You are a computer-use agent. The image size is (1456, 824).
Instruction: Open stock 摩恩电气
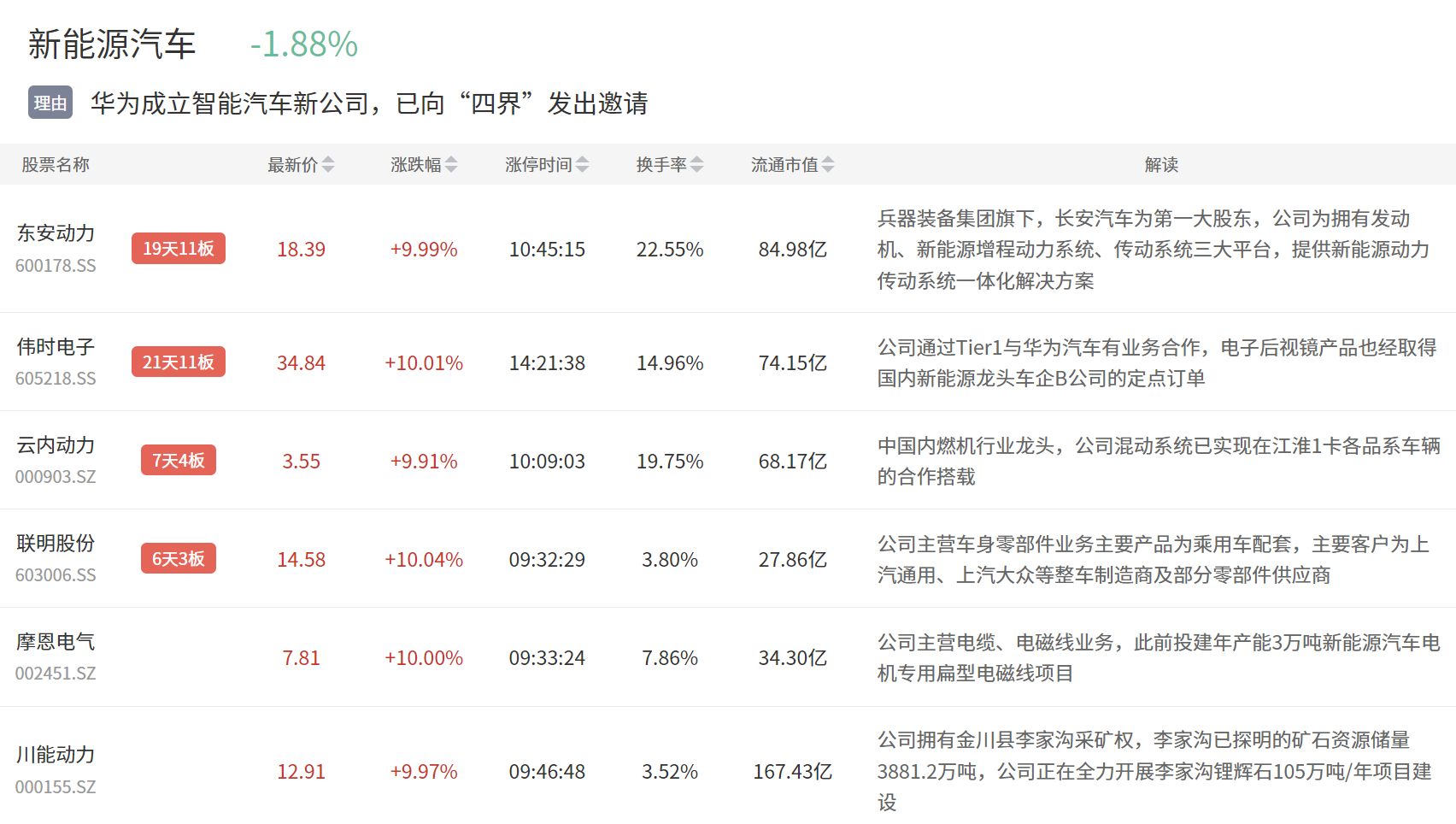click(x=56, y=642)
